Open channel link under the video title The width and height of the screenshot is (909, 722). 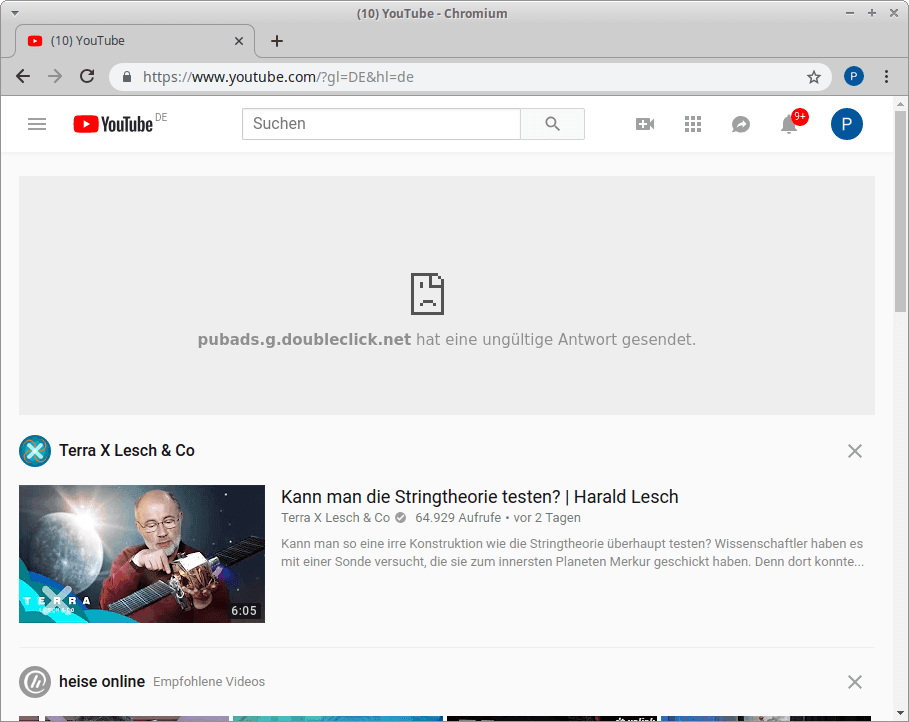(x=336, y=518)
